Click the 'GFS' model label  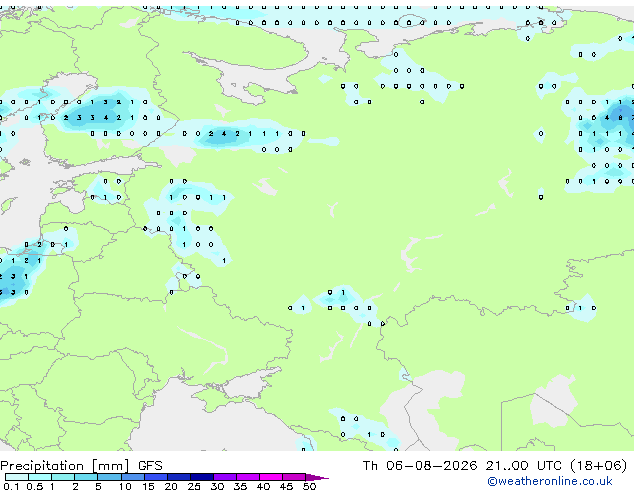tap(150, 466)
